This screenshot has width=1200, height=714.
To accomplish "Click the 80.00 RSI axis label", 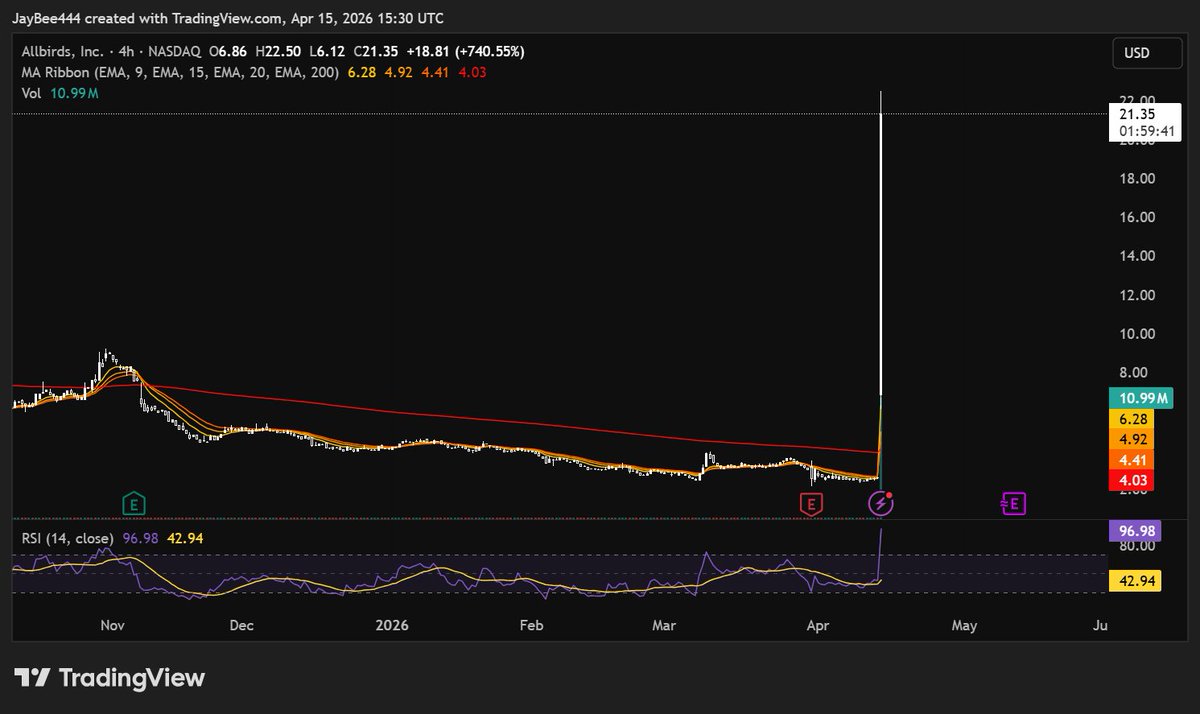I will click(1137, 546).
